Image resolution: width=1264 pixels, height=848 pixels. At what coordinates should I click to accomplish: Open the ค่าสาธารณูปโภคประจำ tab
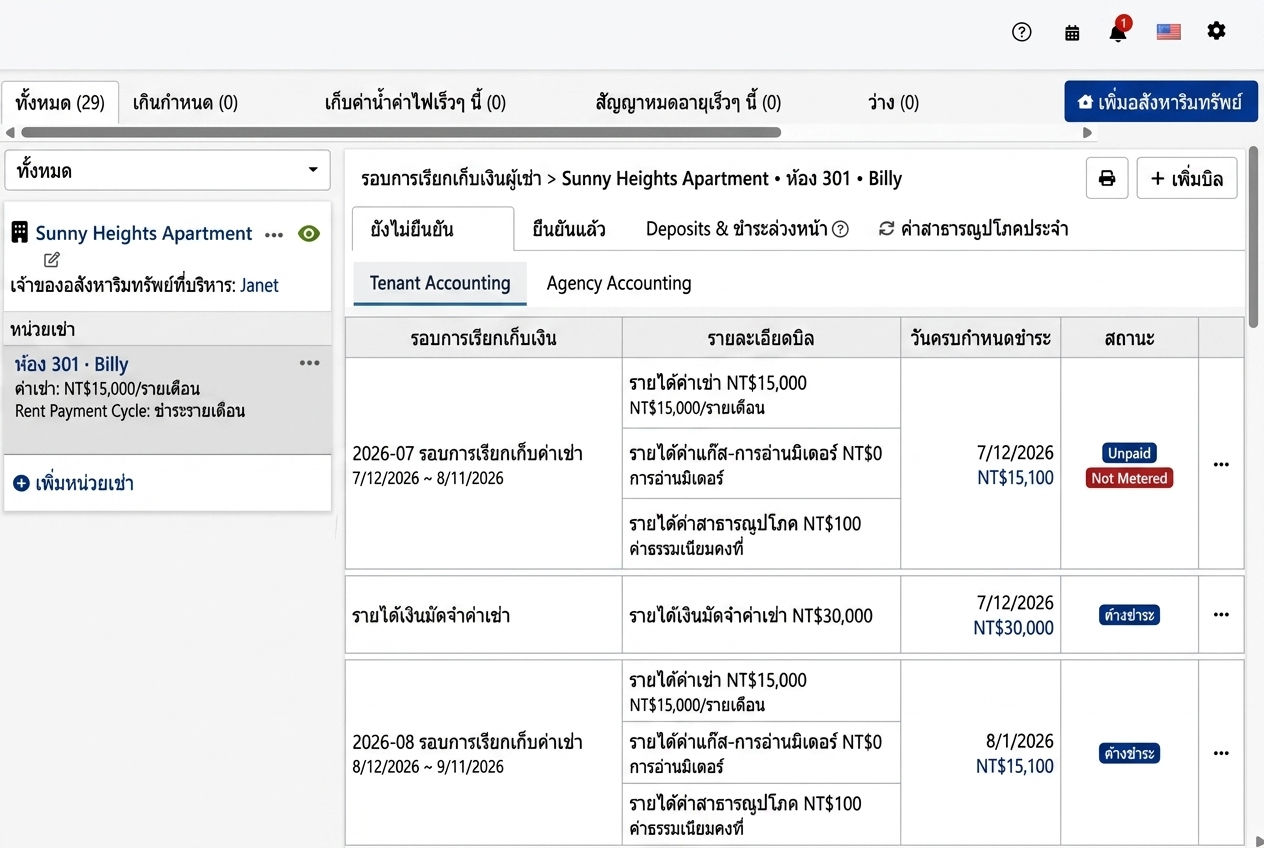tap(973, 229)
